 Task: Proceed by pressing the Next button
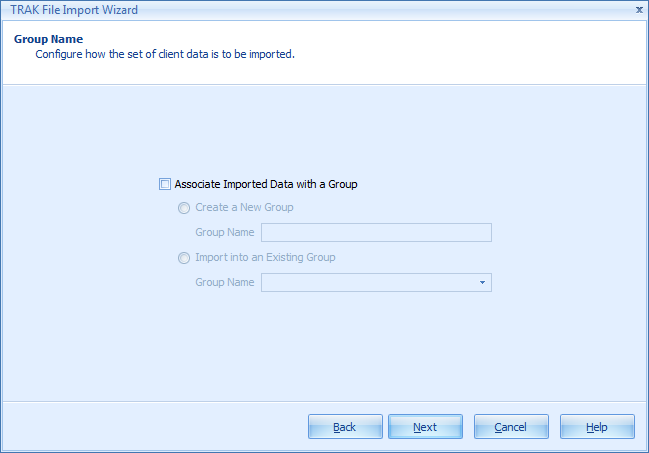pos(425,427)
